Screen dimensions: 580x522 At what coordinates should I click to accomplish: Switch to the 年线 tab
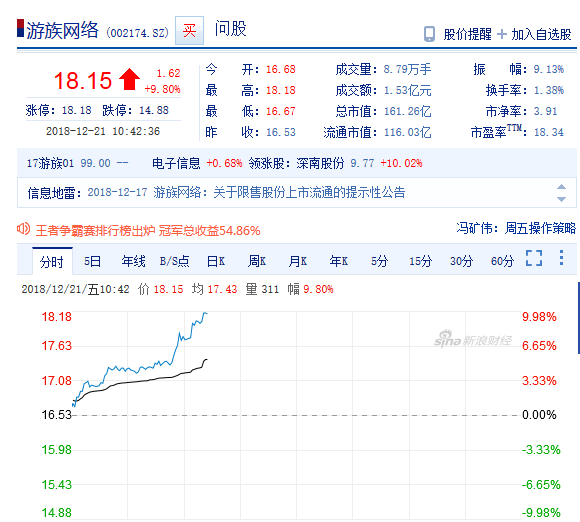click(x=134, y=262)
